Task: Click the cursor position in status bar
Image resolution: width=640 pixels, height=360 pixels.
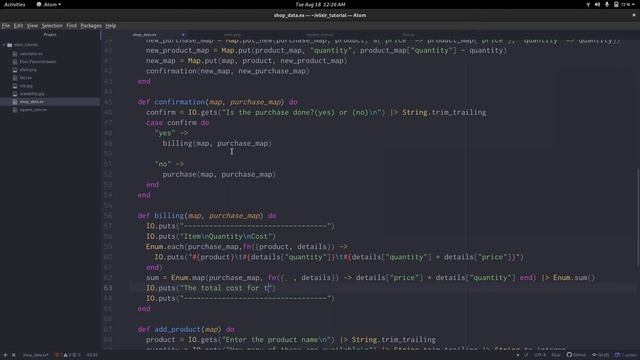Action: [x=92, y=355]
